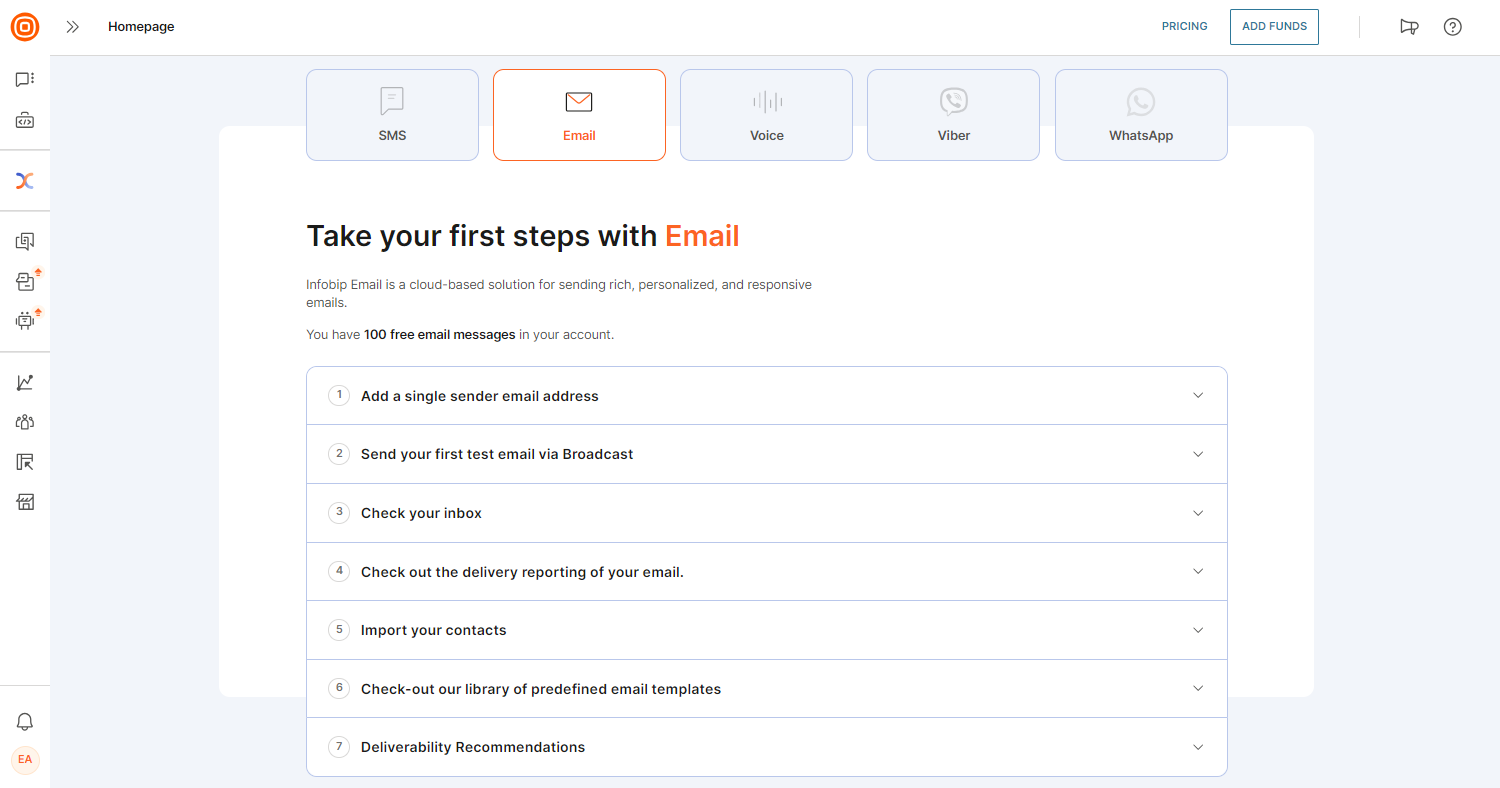Open the people icon in the sidebar
The image size is (1500, 788).
(25, 422)
